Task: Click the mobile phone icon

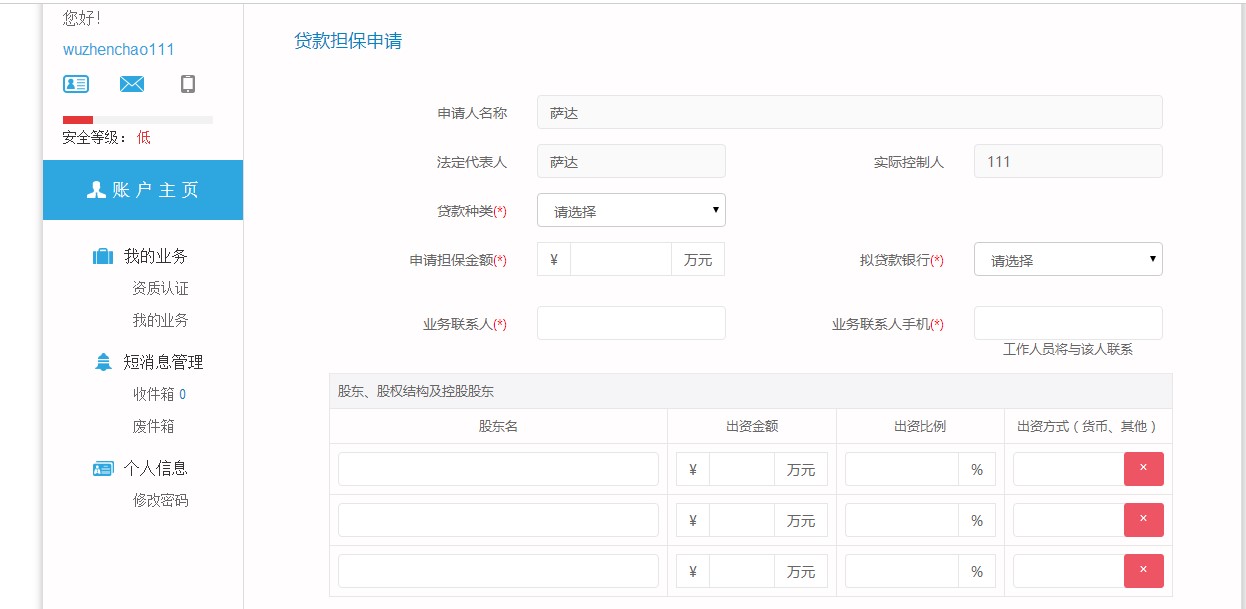Action: click(x=188, y=84)
